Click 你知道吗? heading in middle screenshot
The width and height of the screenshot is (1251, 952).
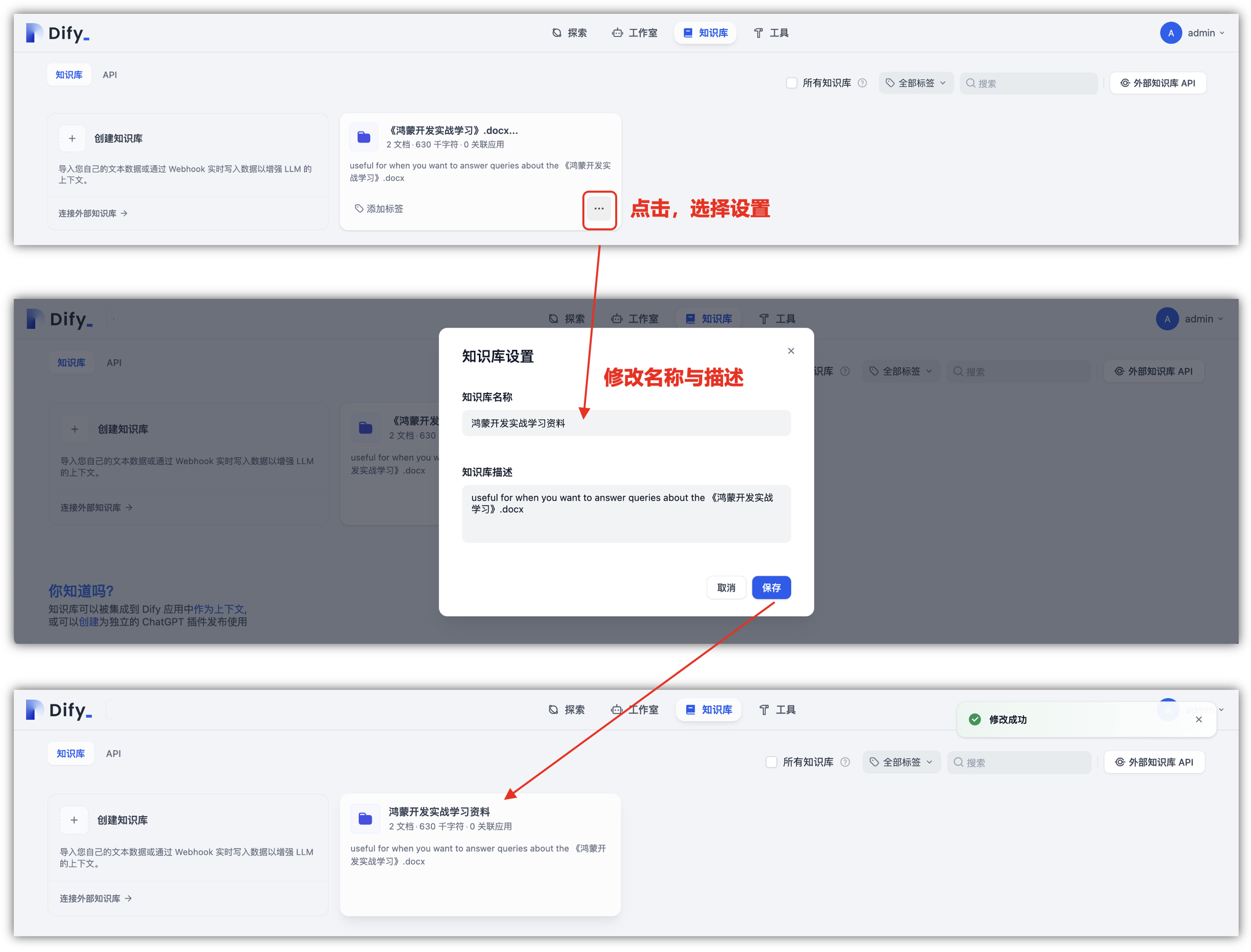click(81, 591)
